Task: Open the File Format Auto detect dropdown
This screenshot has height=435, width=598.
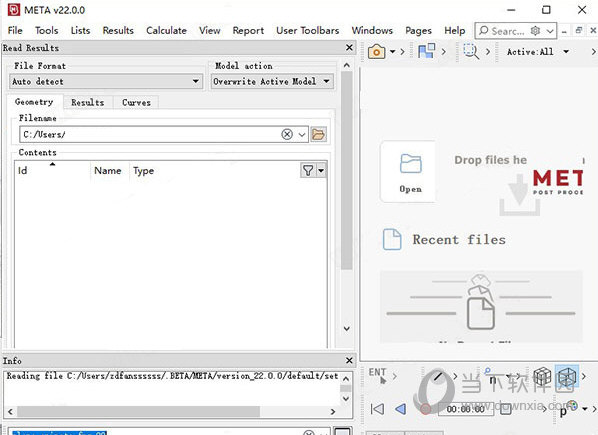Action: coord(106,81)
